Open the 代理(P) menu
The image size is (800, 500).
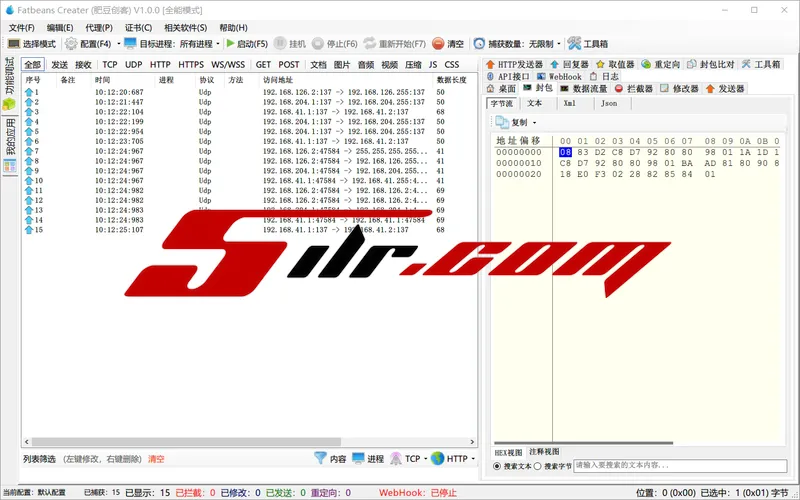[99, 28]
